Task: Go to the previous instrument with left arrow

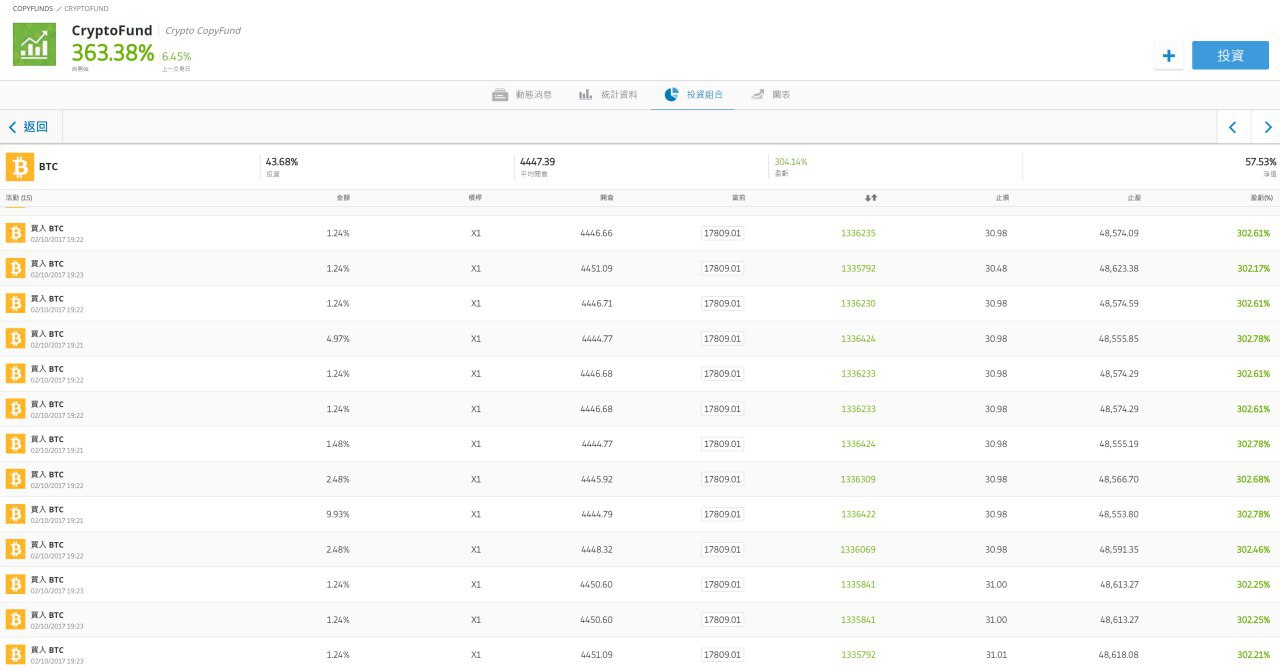Action: tap(1232, 127)
